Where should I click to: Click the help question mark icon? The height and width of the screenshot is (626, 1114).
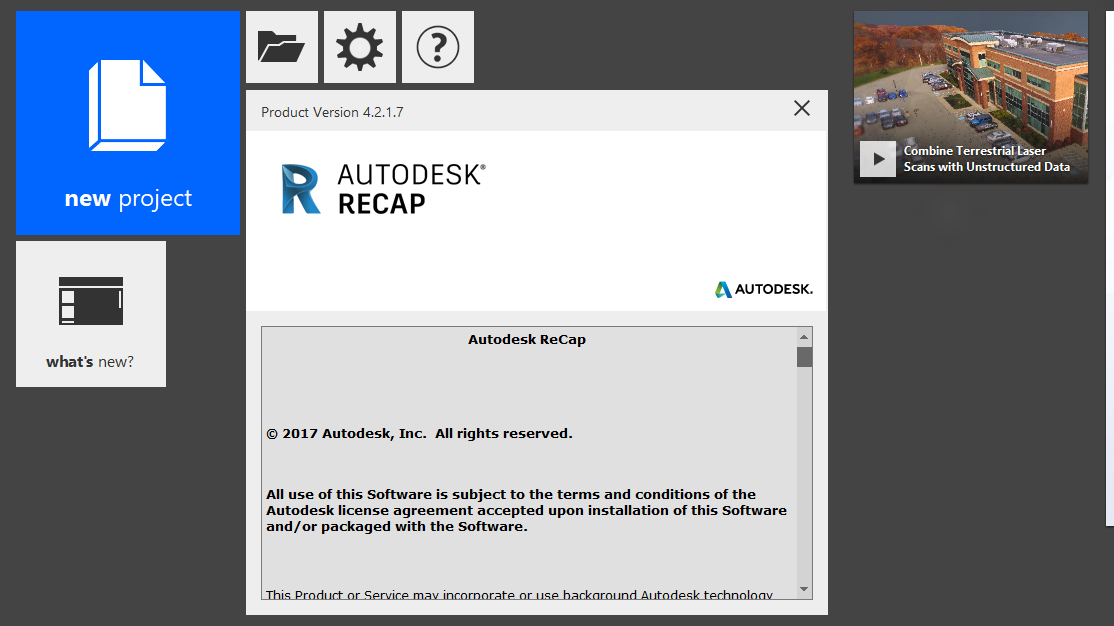pos(437,46)
